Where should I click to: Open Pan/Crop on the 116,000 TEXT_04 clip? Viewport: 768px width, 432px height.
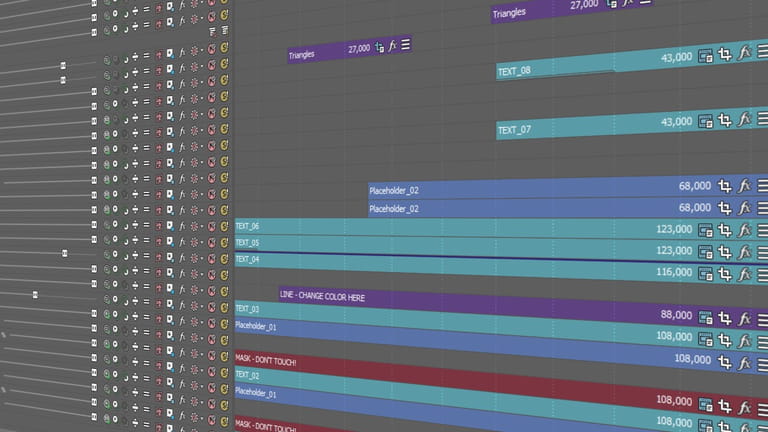point(726,273)
